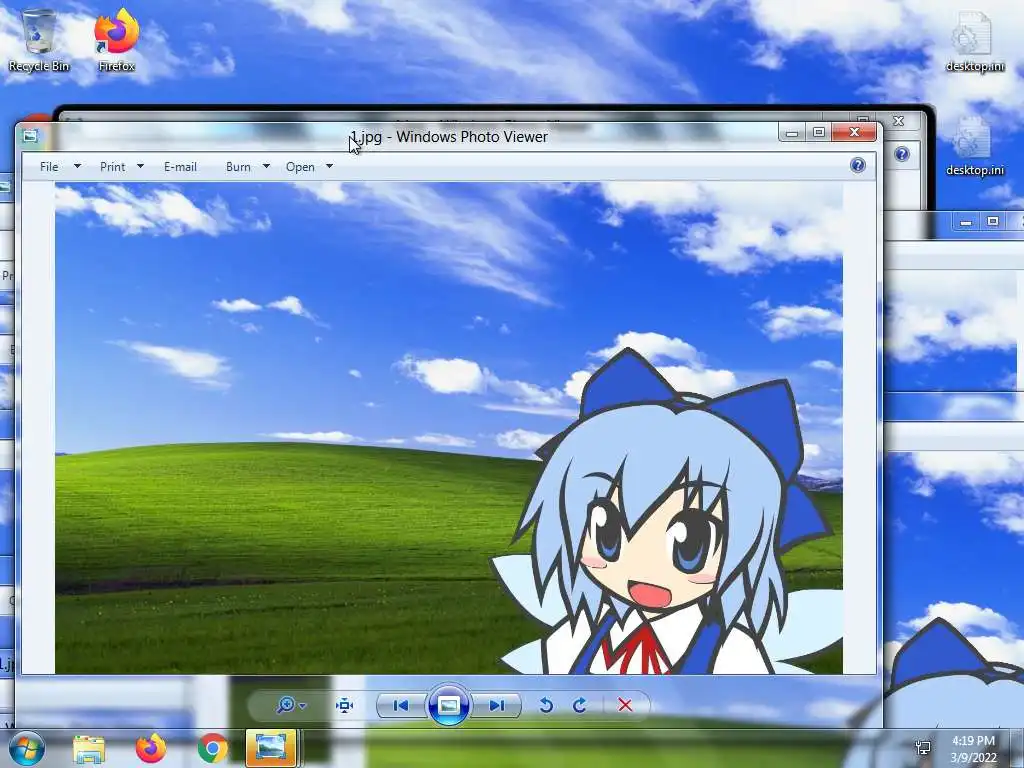
Task: Expand the Burn dropdown arrow
Action: 266,166
